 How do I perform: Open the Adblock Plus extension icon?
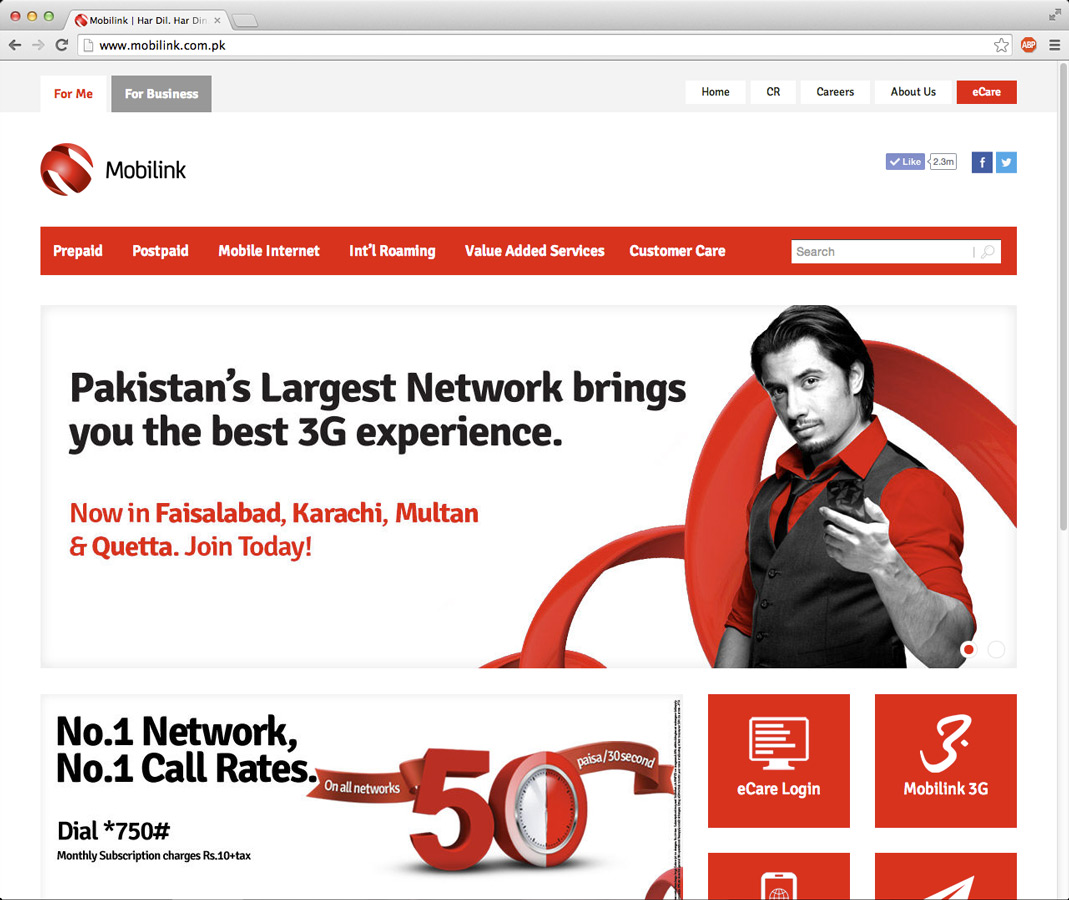click(1029, 45)
